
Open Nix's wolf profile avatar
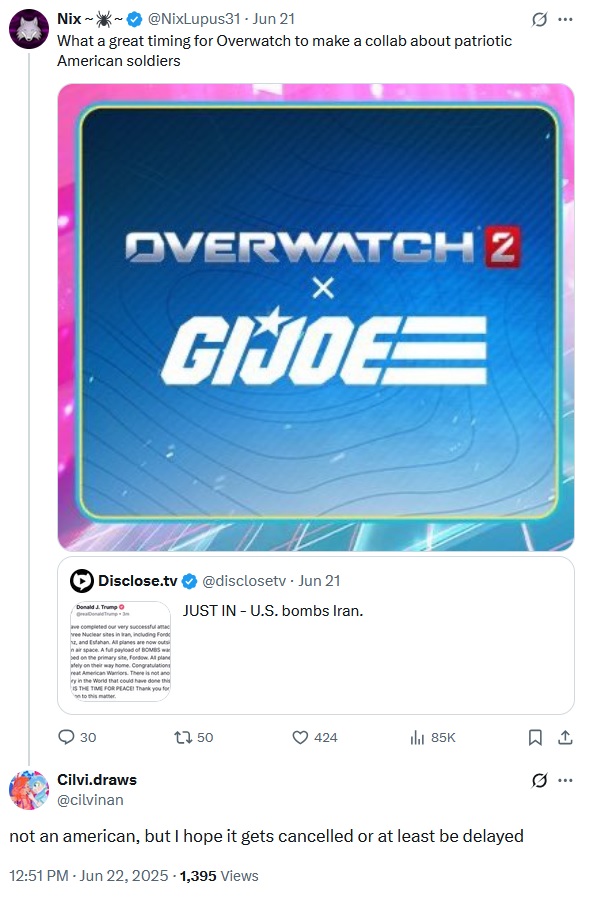coord(29,29)
